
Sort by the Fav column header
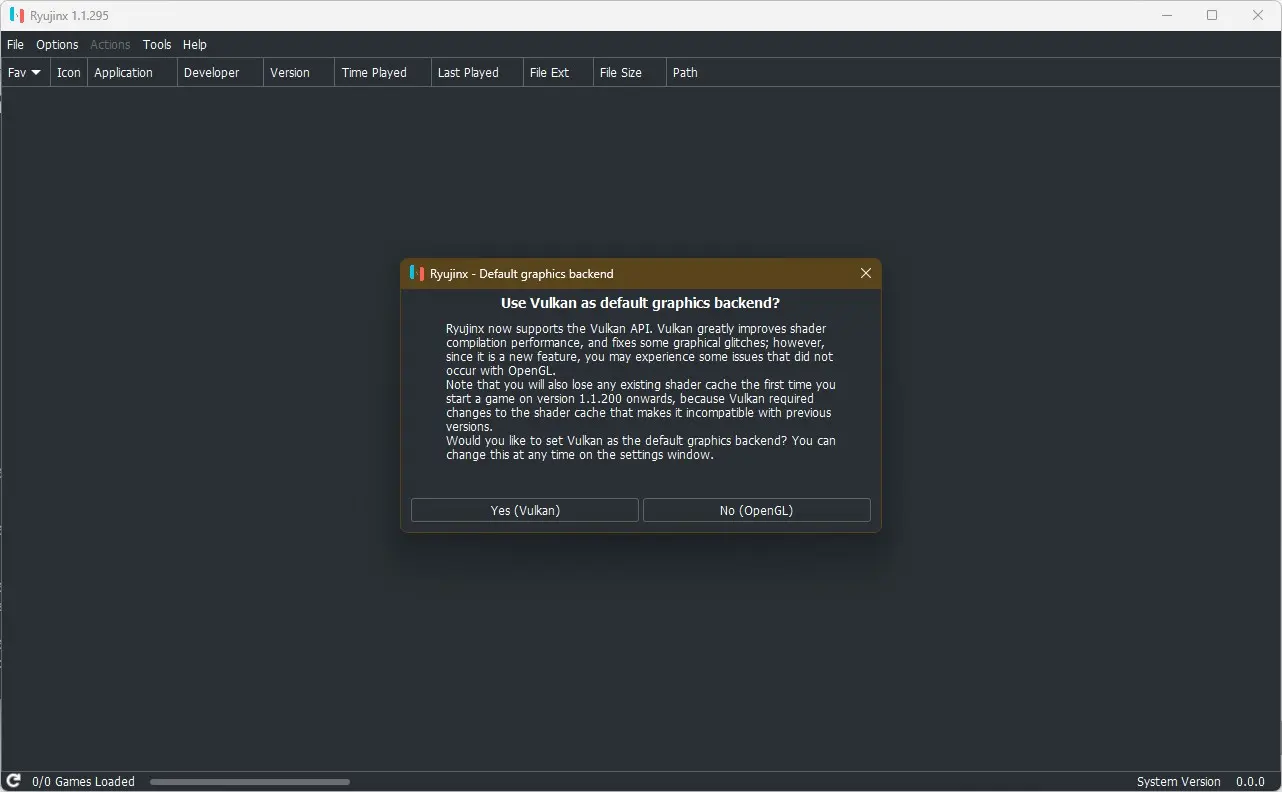point(25,72)
